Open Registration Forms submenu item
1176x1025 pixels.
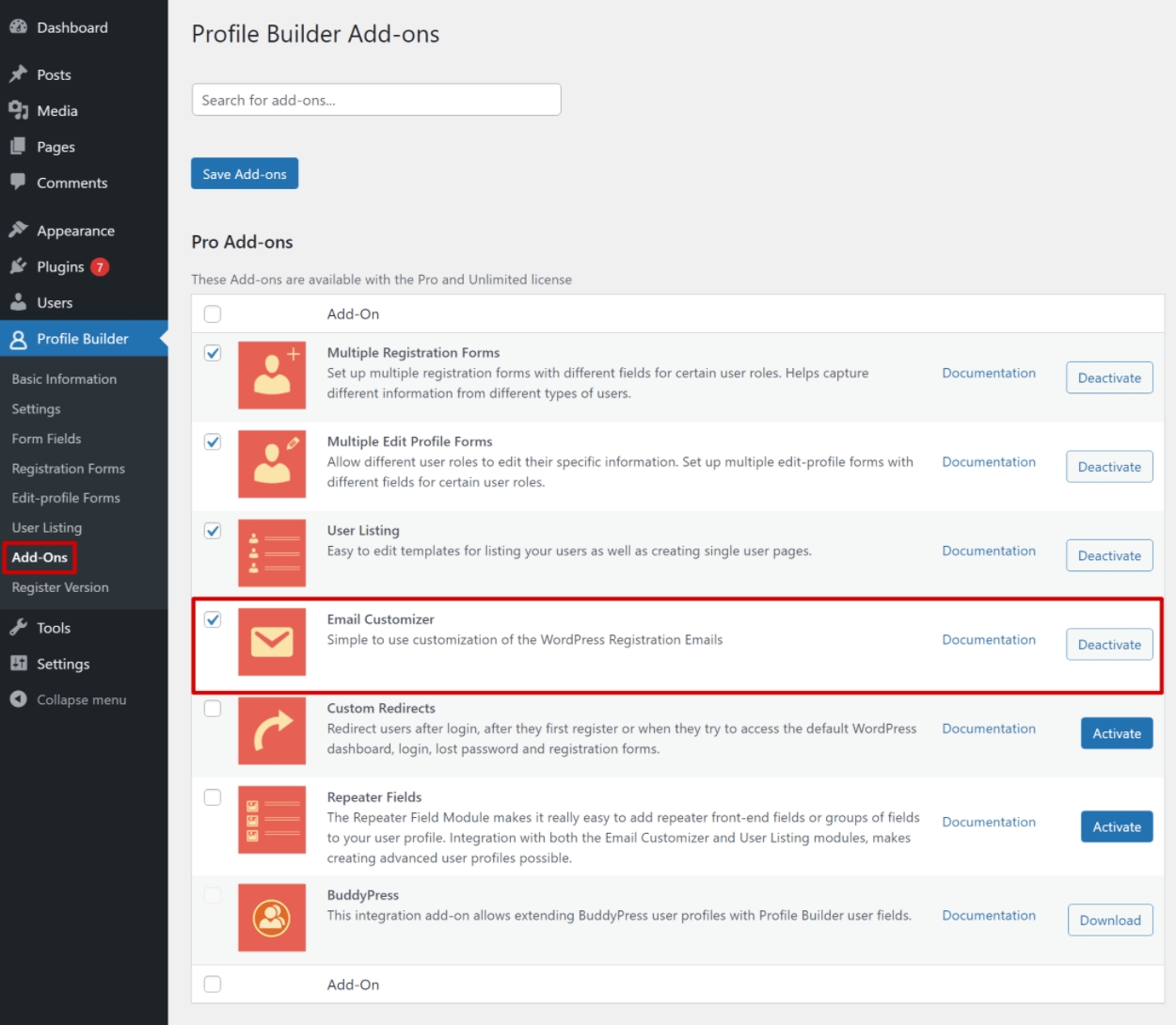click(68, 468)
